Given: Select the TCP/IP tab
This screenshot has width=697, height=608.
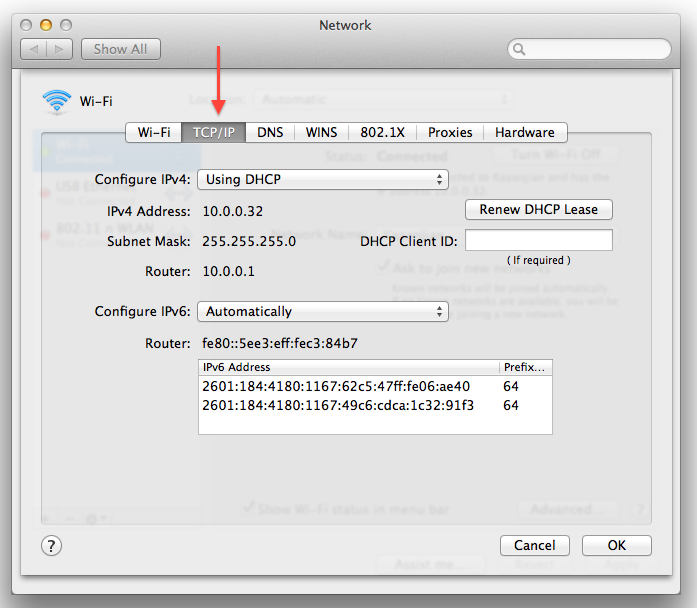Looking at the screenshot, I should 214,132.
